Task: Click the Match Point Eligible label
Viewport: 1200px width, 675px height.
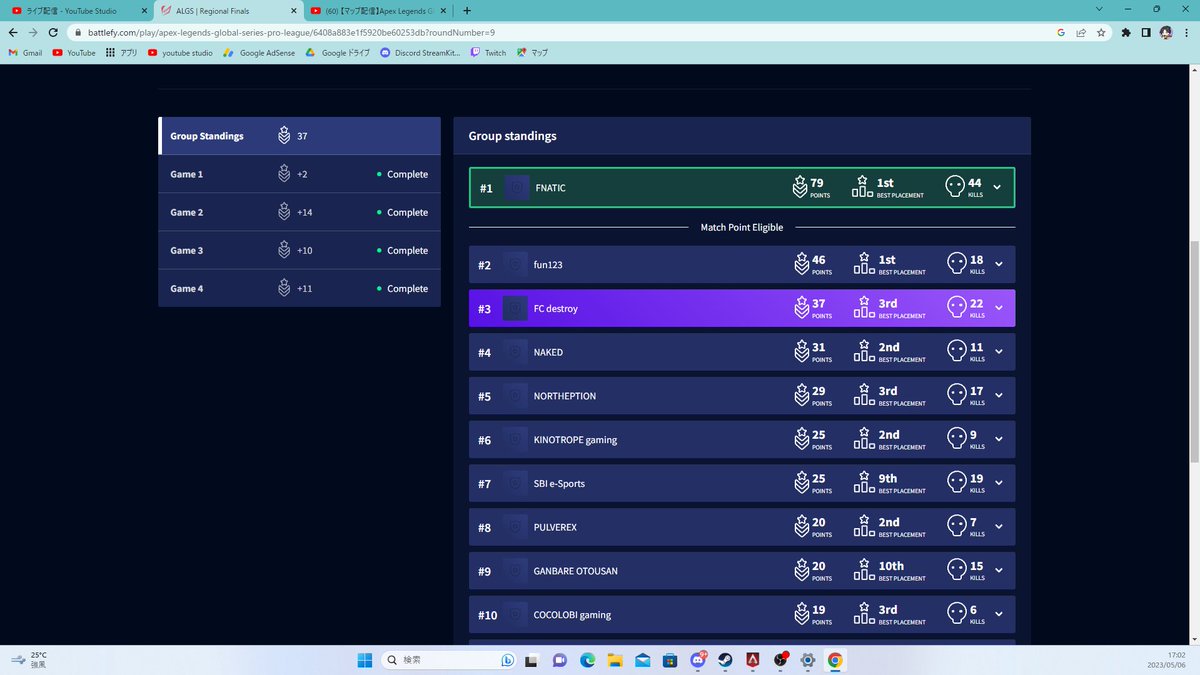Action: (742, 228)
